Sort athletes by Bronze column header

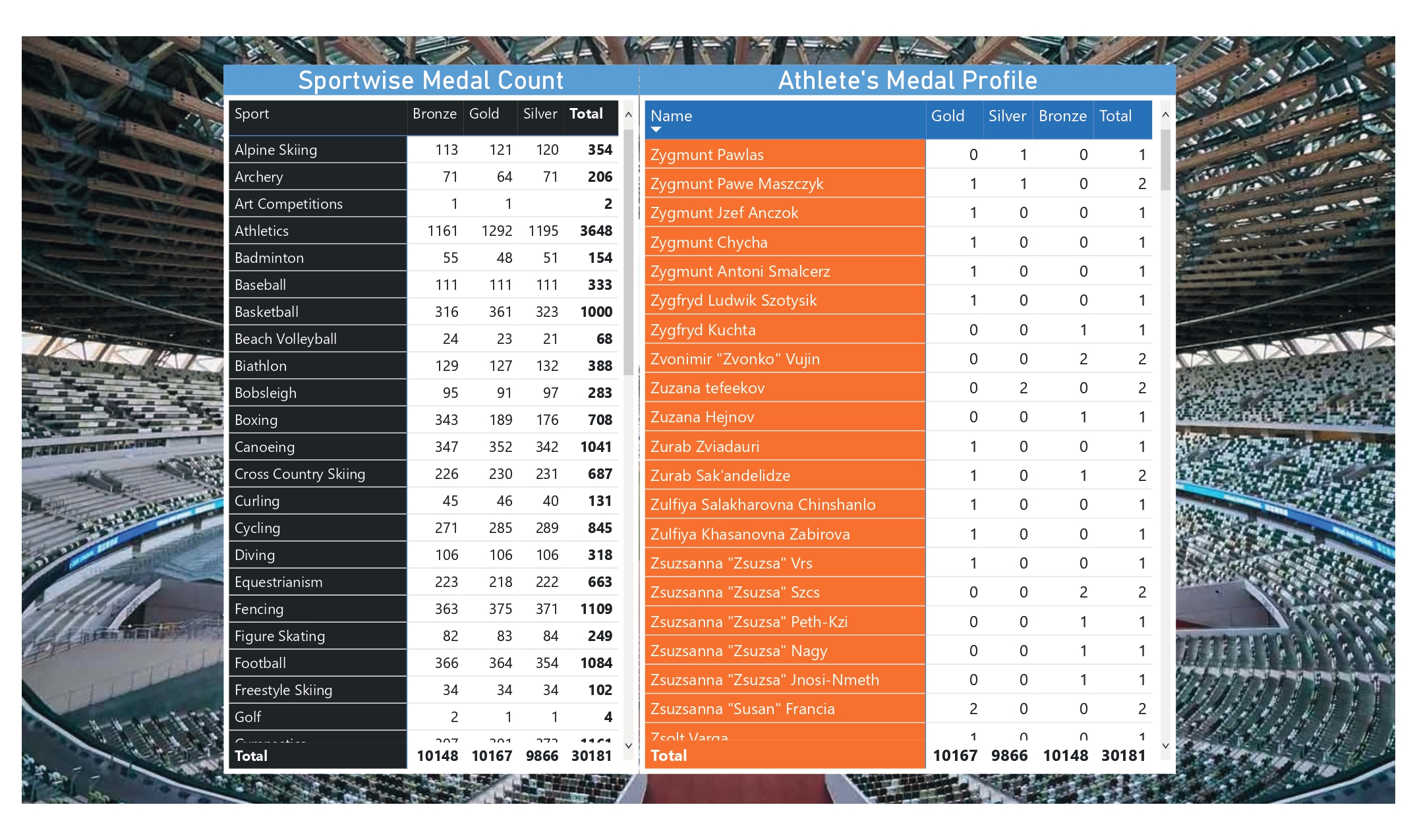click(1062, 116)
